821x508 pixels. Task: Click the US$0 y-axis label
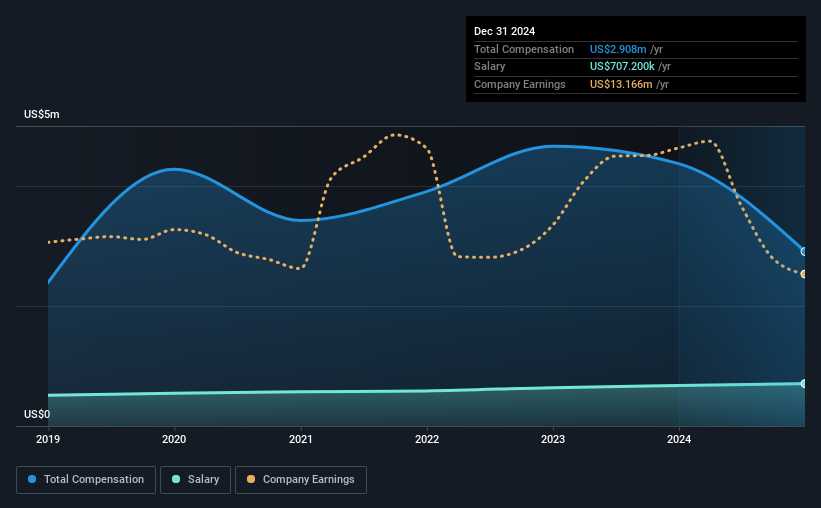(37, 414)
